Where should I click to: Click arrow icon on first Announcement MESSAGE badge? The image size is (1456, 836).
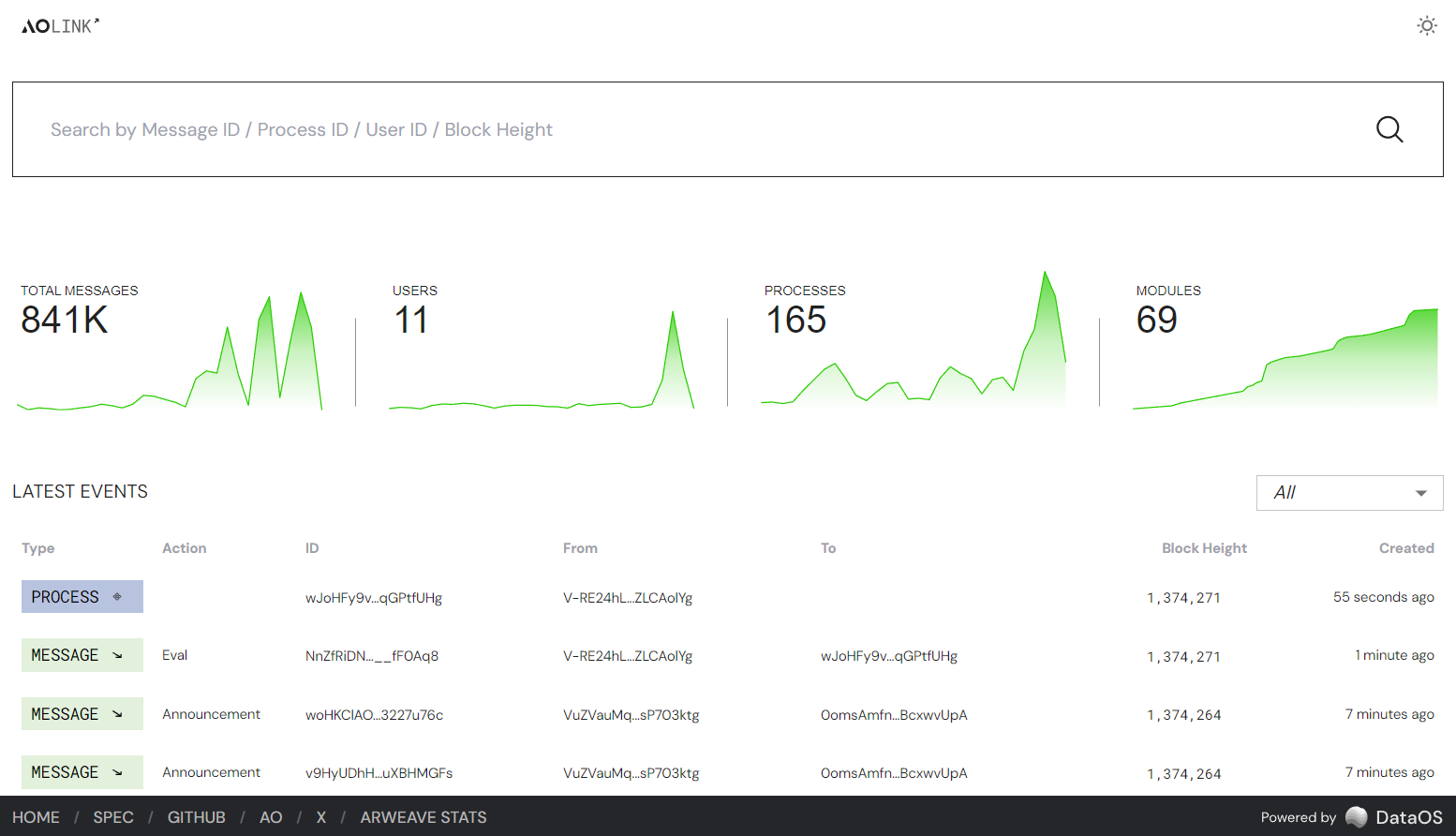tap(118, 713)
